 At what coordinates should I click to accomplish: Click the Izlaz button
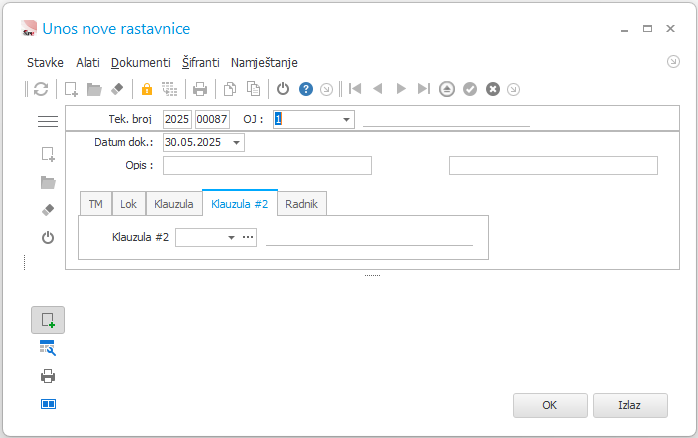630,405
